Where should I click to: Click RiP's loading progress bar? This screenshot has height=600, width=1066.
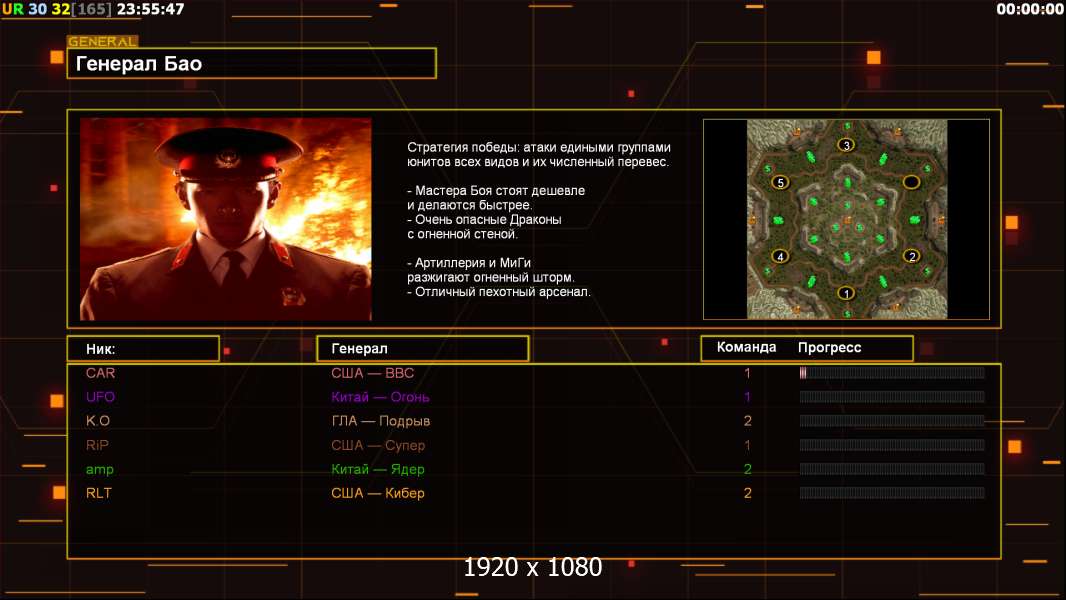(892, 445)
